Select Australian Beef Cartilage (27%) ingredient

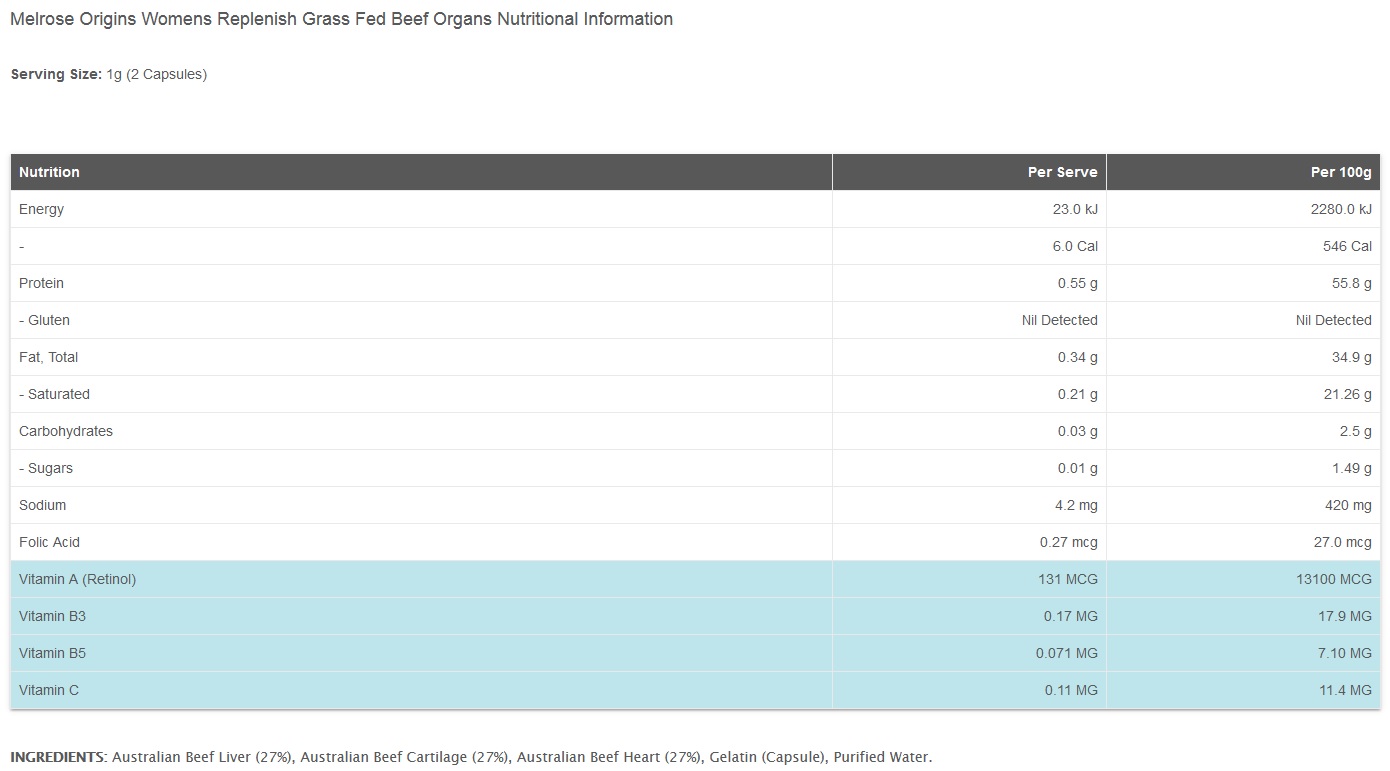404,757
